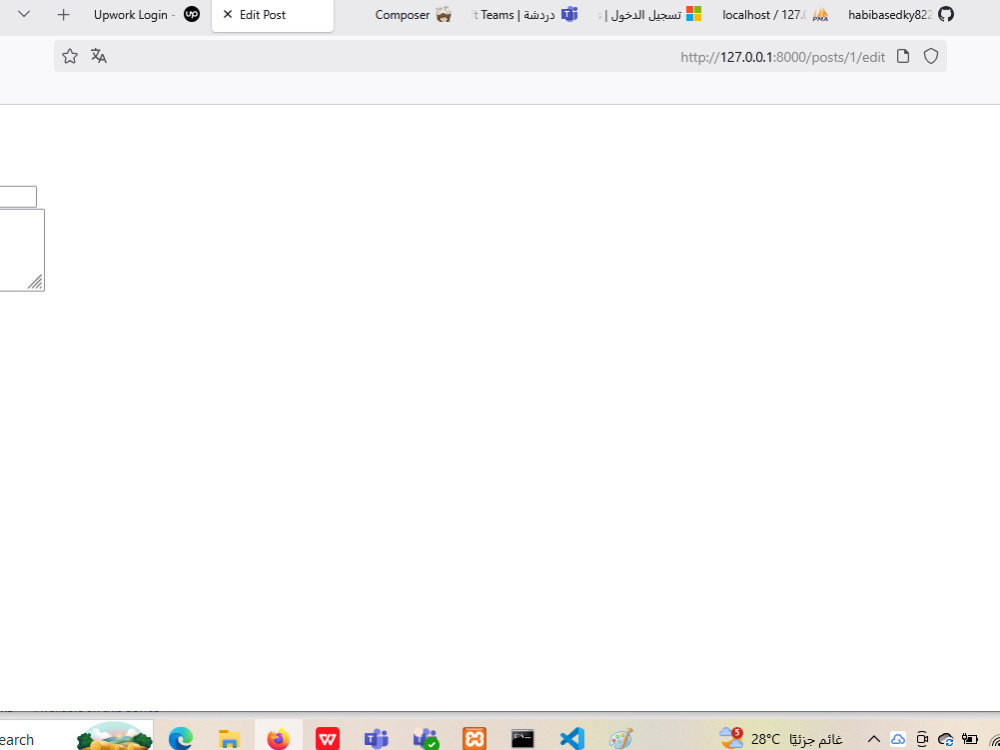Click the landscape search highlights image
The image size is (1000, 750).
click(x=115, y=736)
